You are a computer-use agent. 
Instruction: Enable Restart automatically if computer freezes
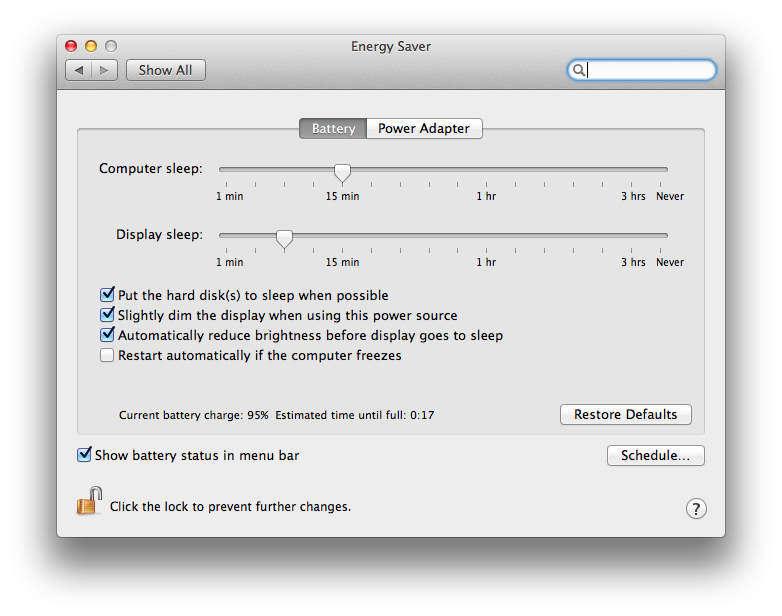(x=107, y=355)
